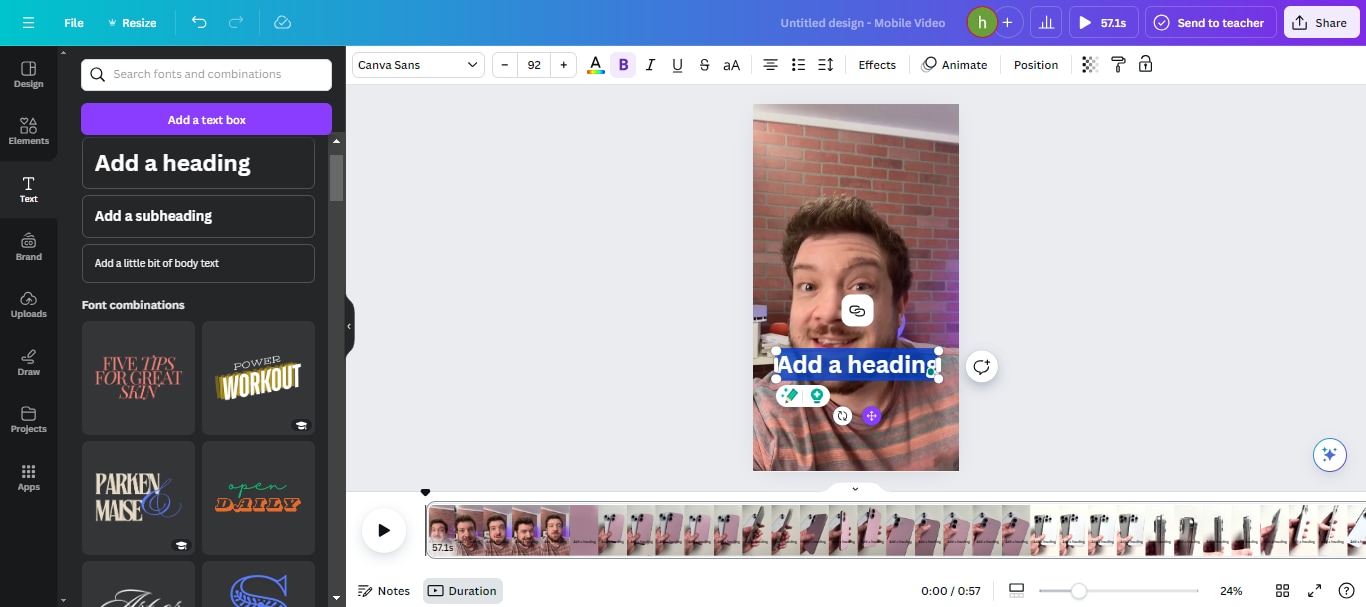Image resolution: width=1366 pixels, height=607 pixels.
Task: Change text alignment
Action: [x=770, y=65]
